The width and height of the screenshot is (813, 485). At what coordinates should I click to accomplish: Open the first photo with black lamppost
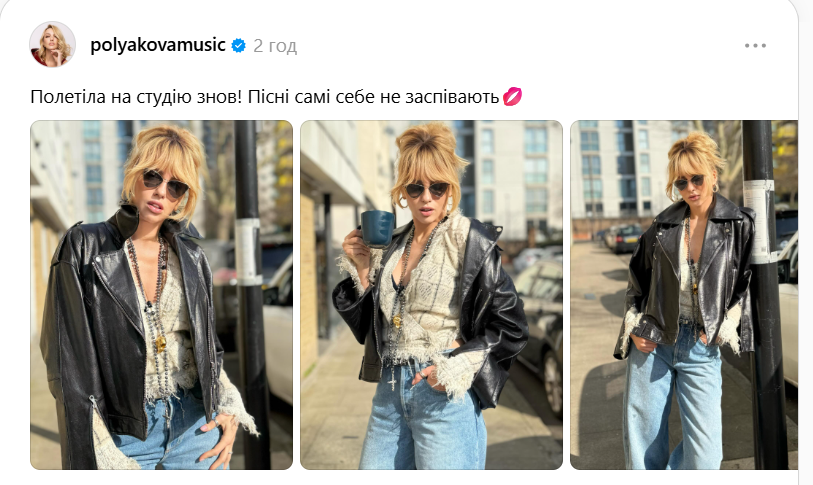pos(161,295)
